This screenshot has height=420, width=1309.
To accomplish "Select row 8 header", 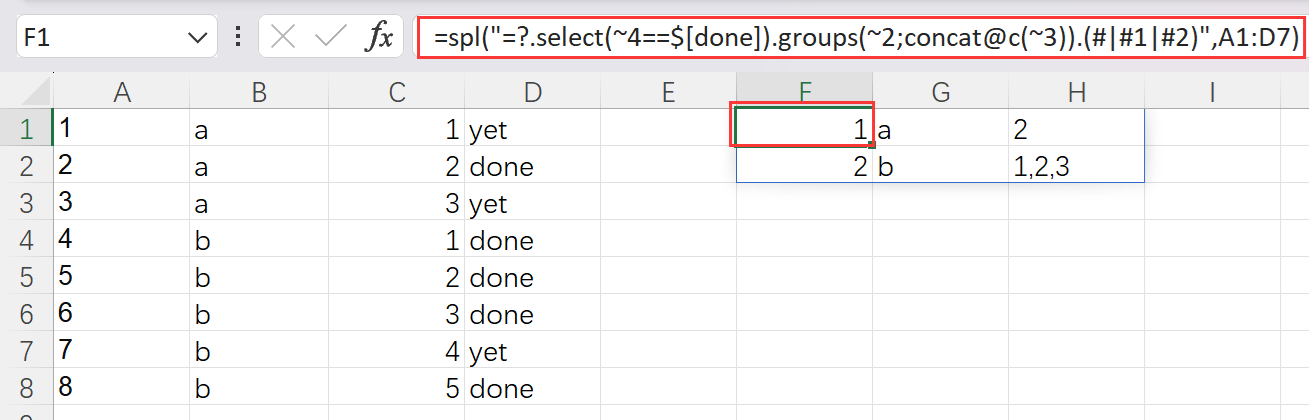I will (25, 388).
